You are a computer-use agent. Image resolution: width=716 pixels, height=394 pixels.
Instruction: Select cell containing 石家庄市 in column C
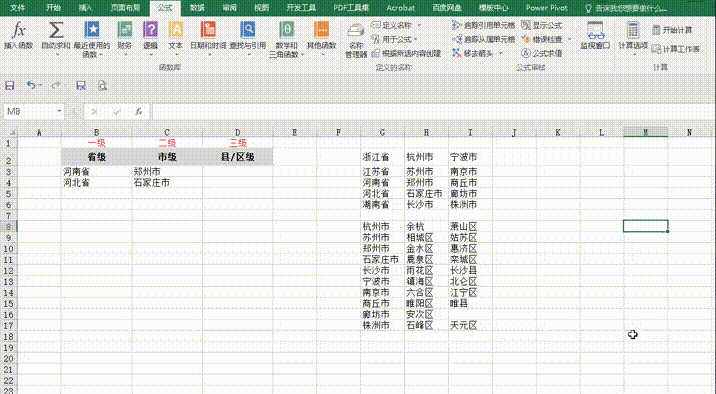tap(167, 183)
